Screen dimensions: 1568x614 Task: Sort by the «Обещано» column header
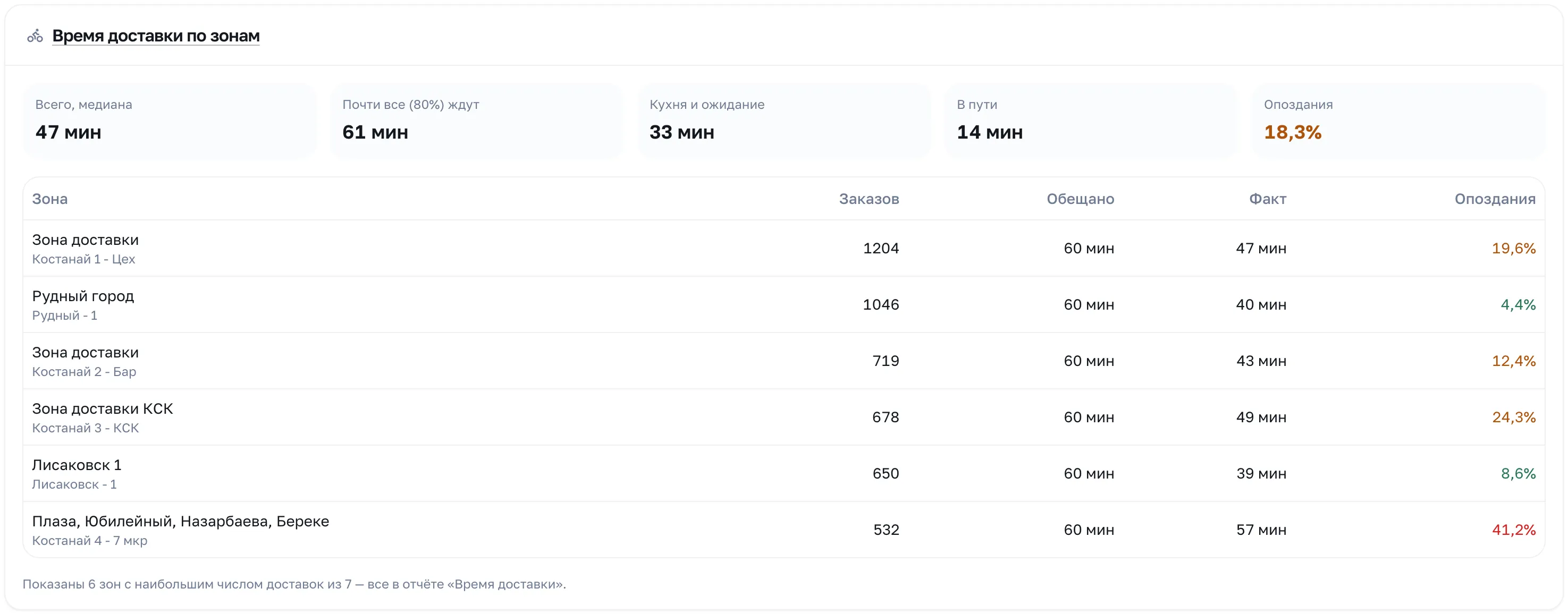(x=1081, y=199)
